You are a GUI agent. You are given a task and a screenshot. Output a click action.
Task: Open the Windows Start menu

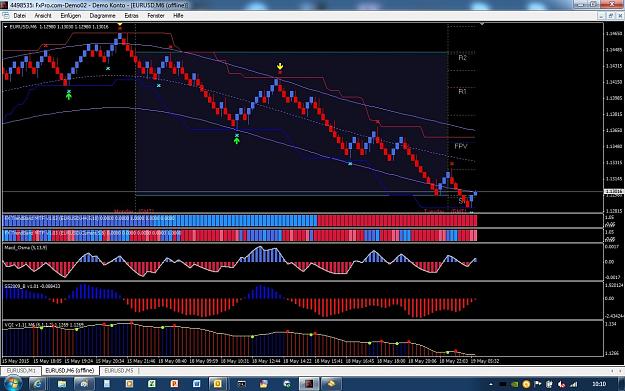coord(12,384)
